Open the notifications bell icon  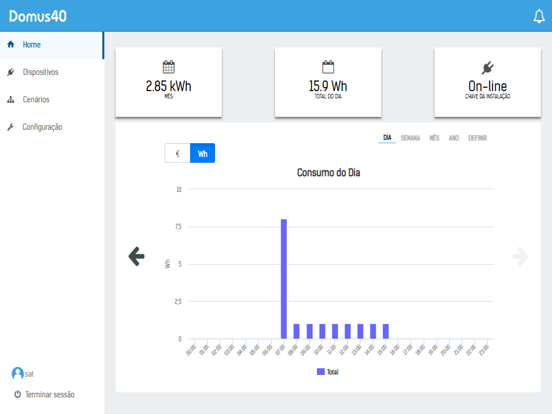click(x=539, y=17)
